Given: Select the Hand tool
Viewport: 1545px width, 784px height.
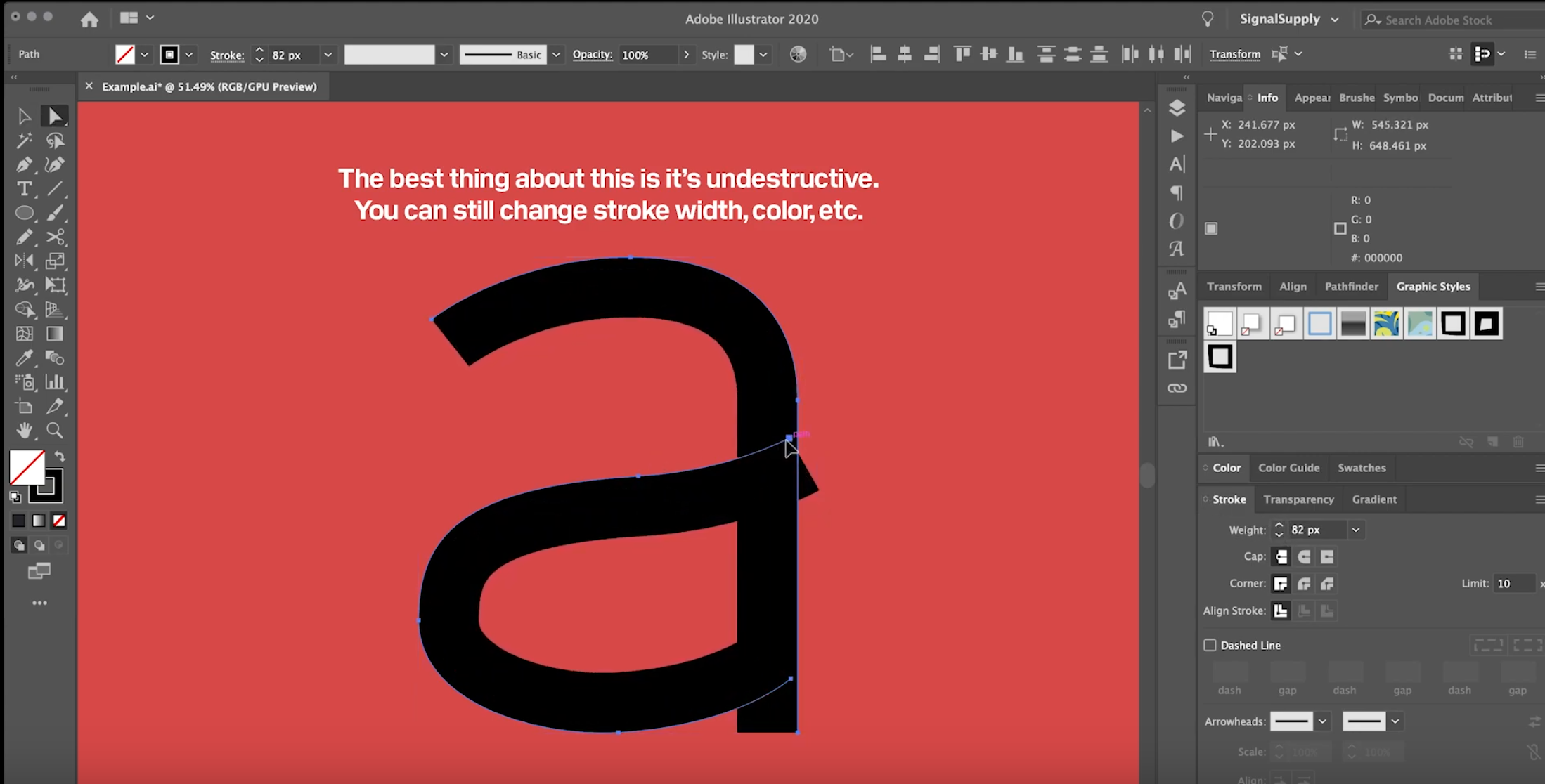Looking at the screenshot, I should pyautogui.click(x=24, y=430).
